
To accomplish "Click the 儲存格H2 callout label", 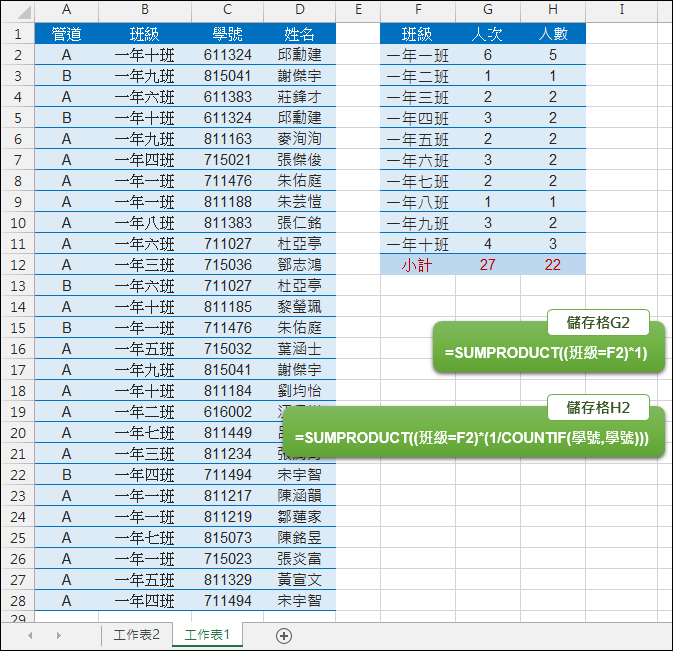I will pos(598,407).
